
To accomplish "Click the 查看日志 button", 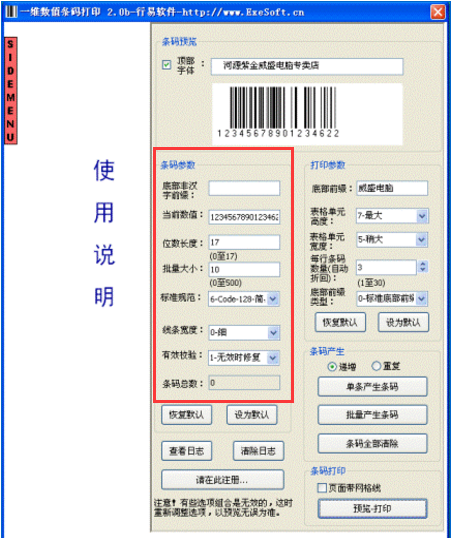I will tap(186, 451).
